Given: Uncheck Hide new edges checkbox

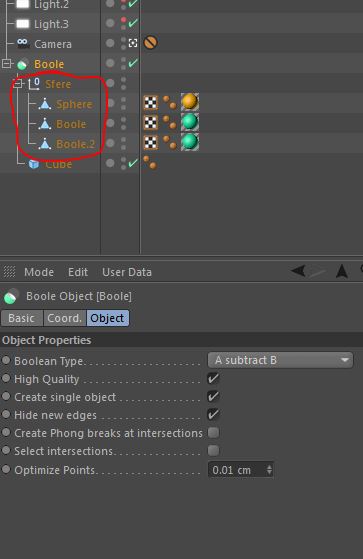Looking at the screenshot, I should point(213,414).
